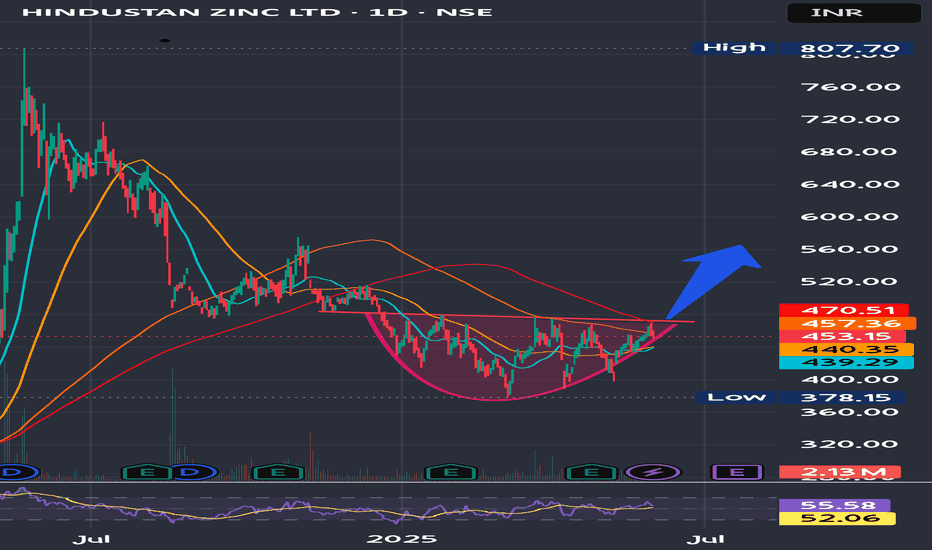This screenshot has width=932, height=550.
Task: Click the 760.00 price axis label
Action: point(850,87)
